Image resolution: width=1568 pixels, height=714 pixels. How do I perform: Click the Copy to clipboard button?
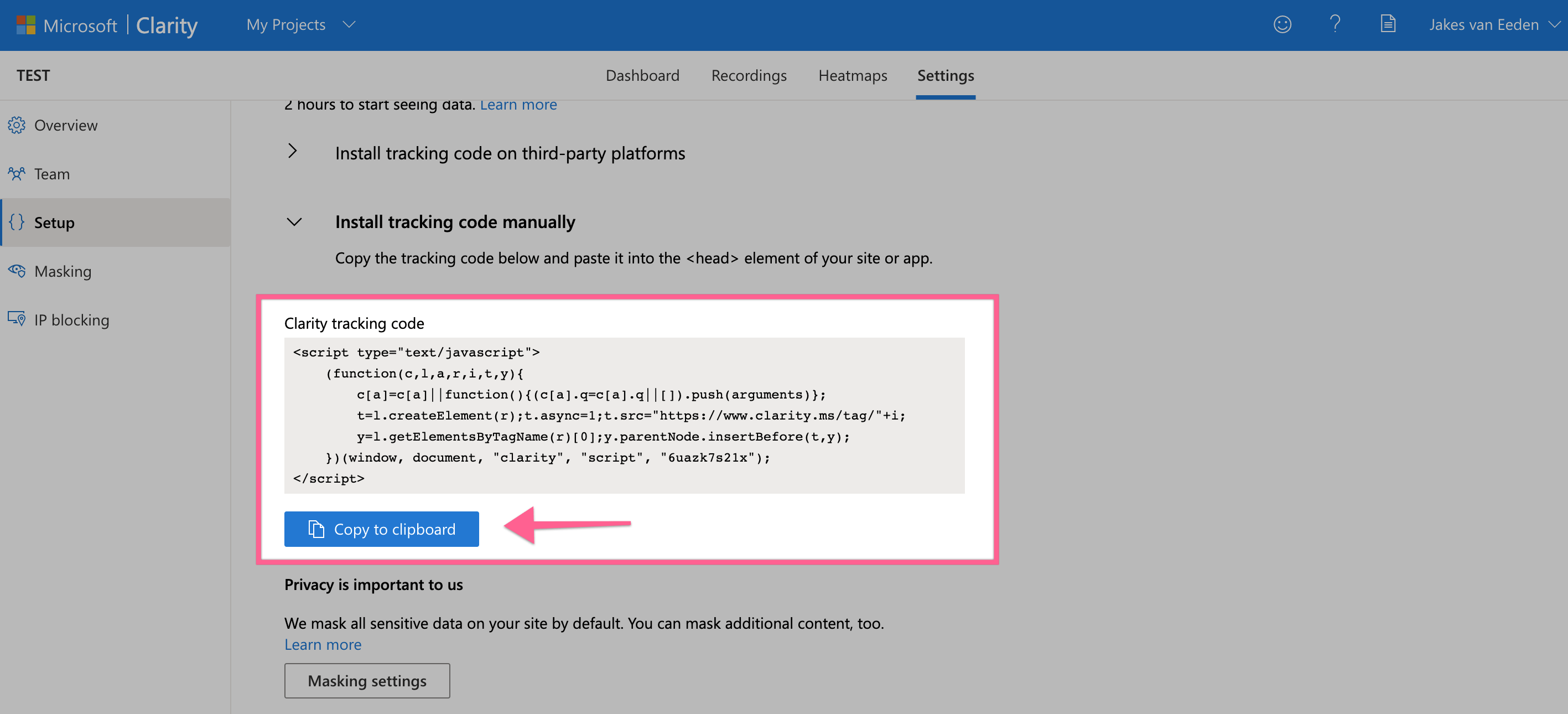[x=382, y=529]
